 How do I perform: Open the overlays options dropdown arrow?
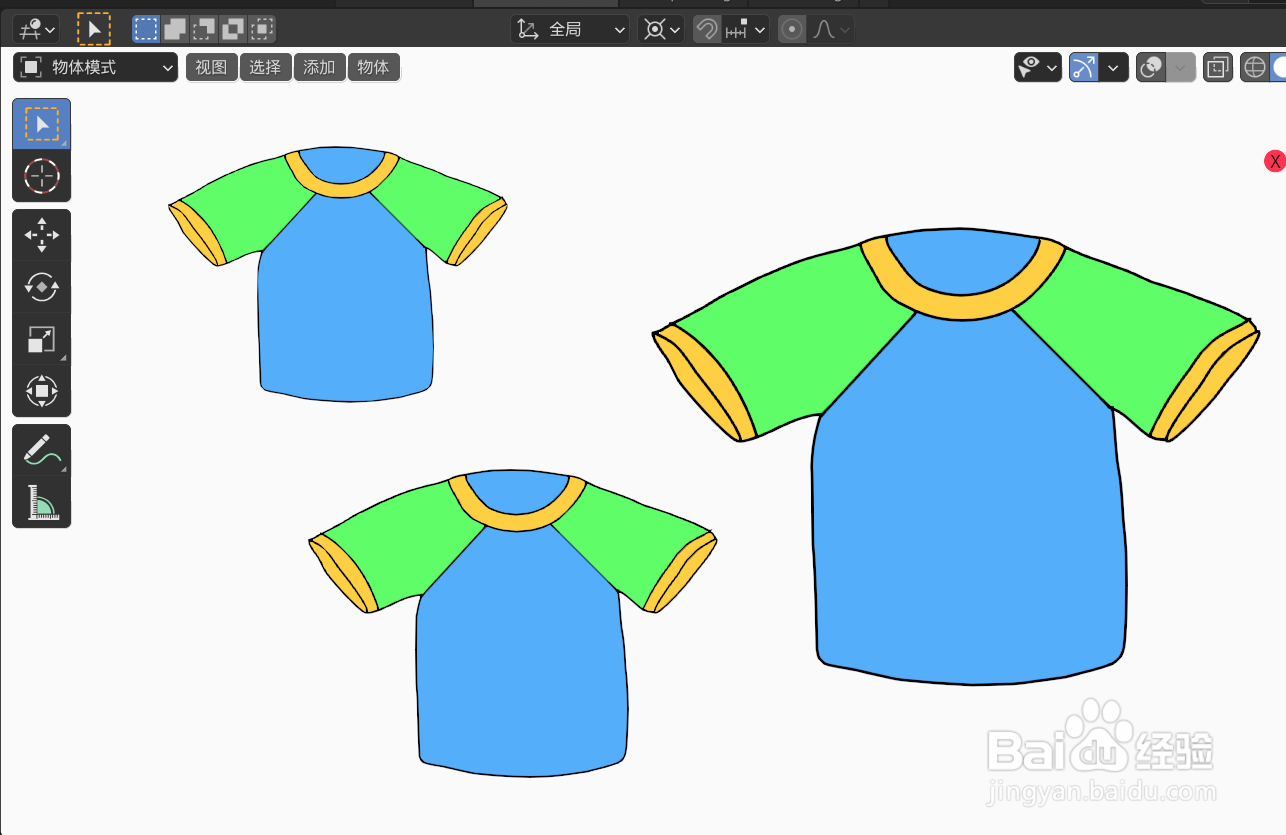tap(1181, 67)
